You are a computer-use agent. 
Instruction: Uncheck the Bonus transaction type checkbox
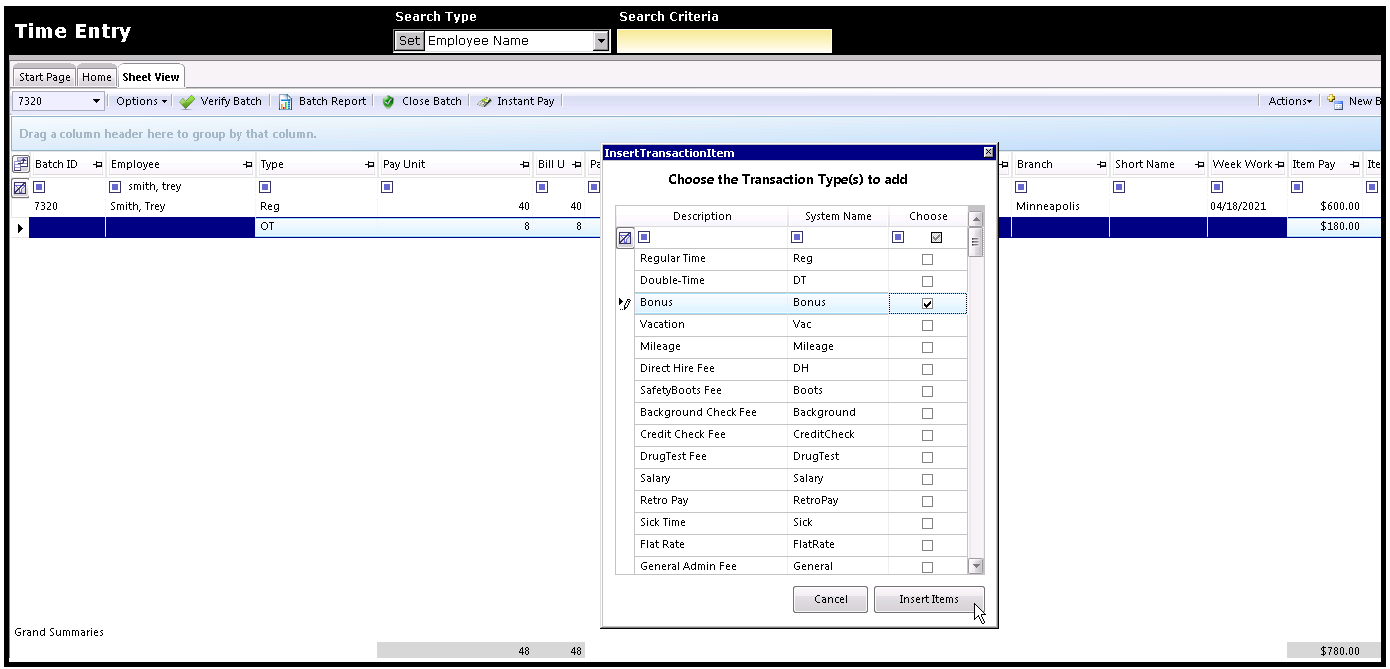[927, 303]
